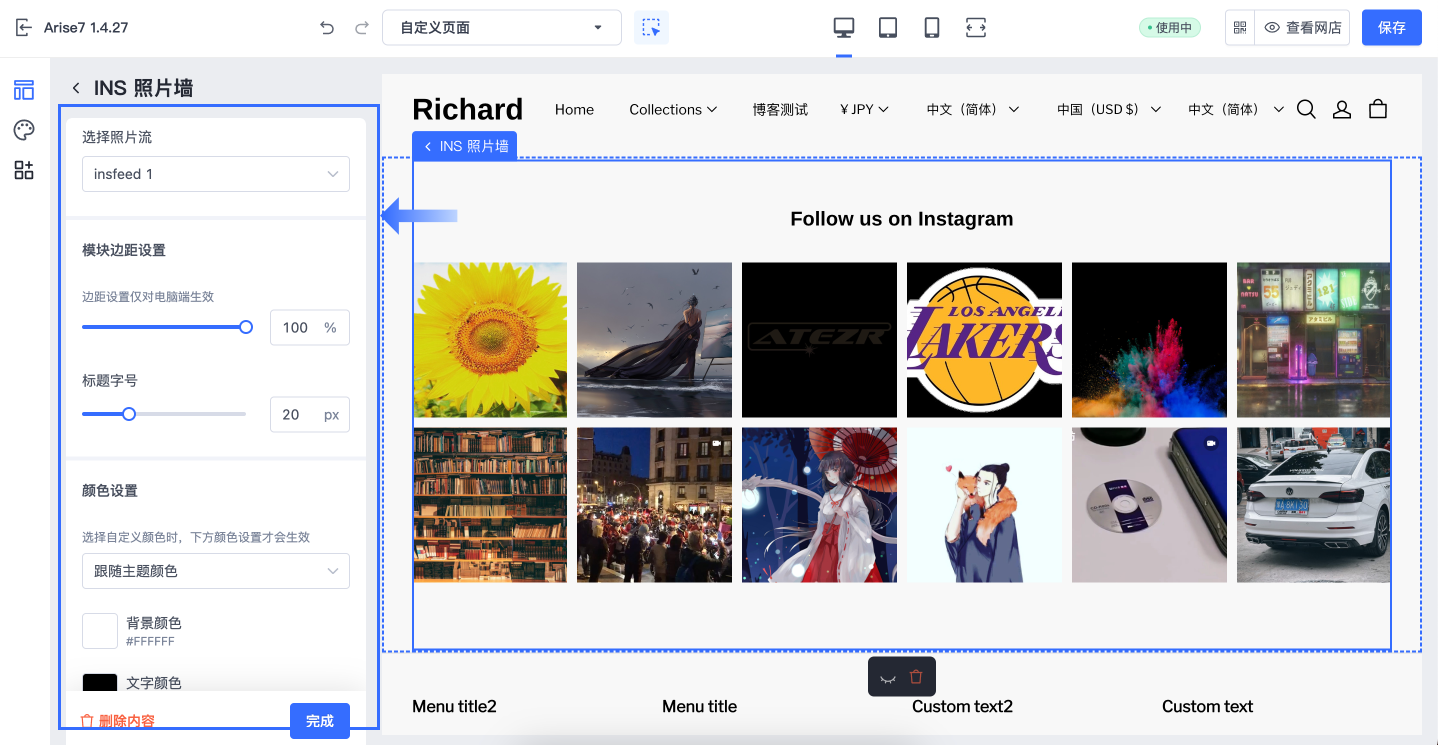
Task: Open the QR code preview icon
Action: pyautogui.click(x=1240, y=28)
